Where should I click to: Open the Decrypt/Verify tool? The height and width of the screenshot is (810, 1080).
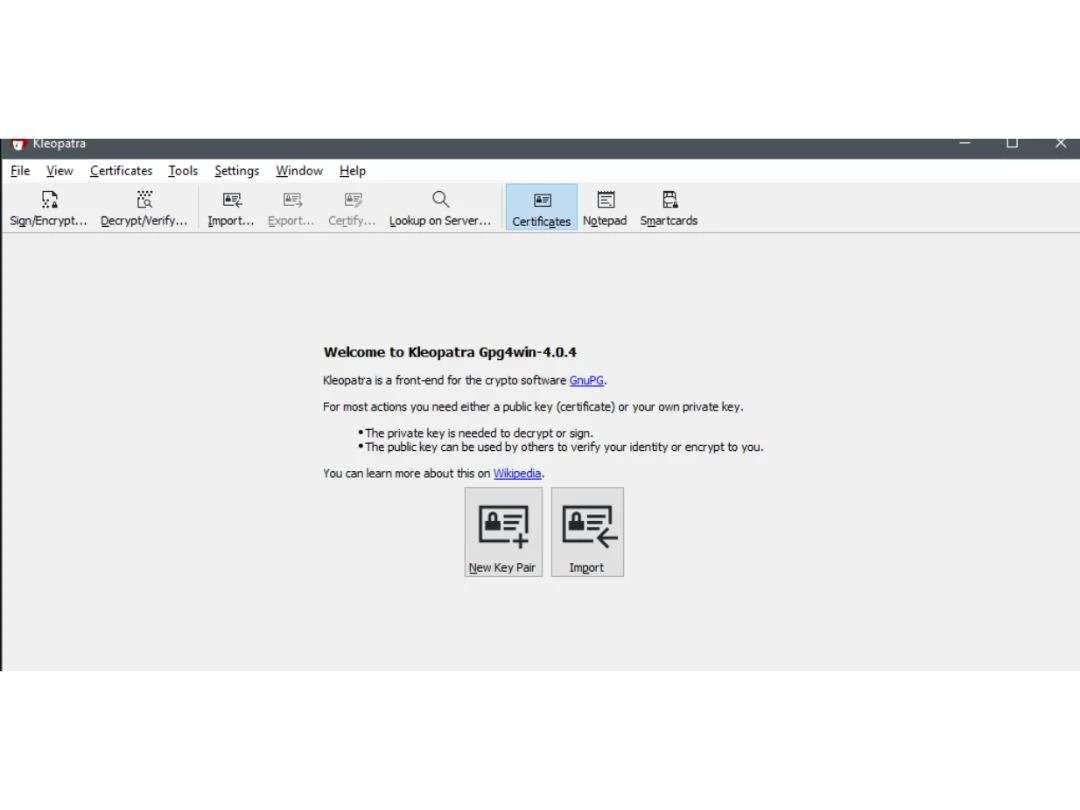[143, 207]
